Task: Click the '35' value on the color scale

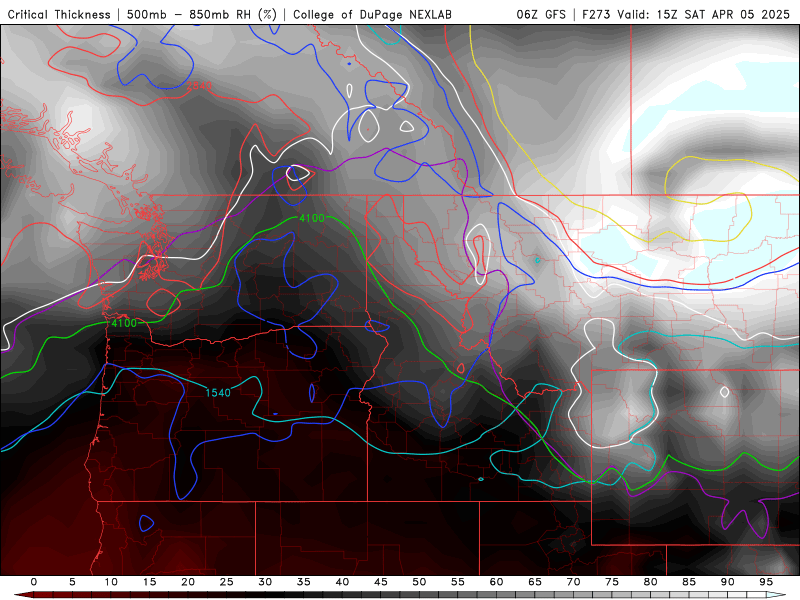Action: (304, 582)
